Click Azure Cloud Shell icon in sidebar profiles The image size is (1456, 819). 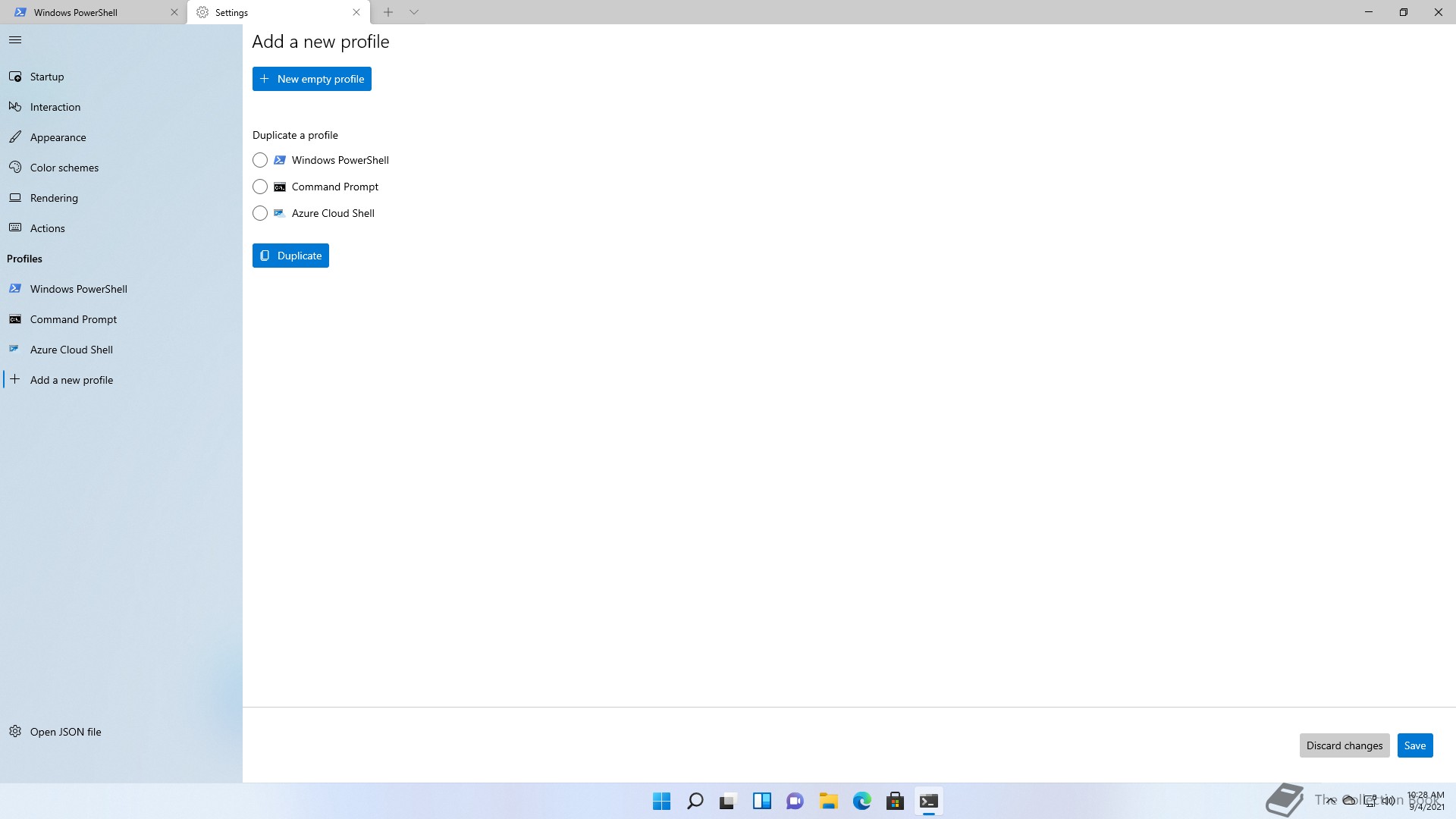point(14,349)
